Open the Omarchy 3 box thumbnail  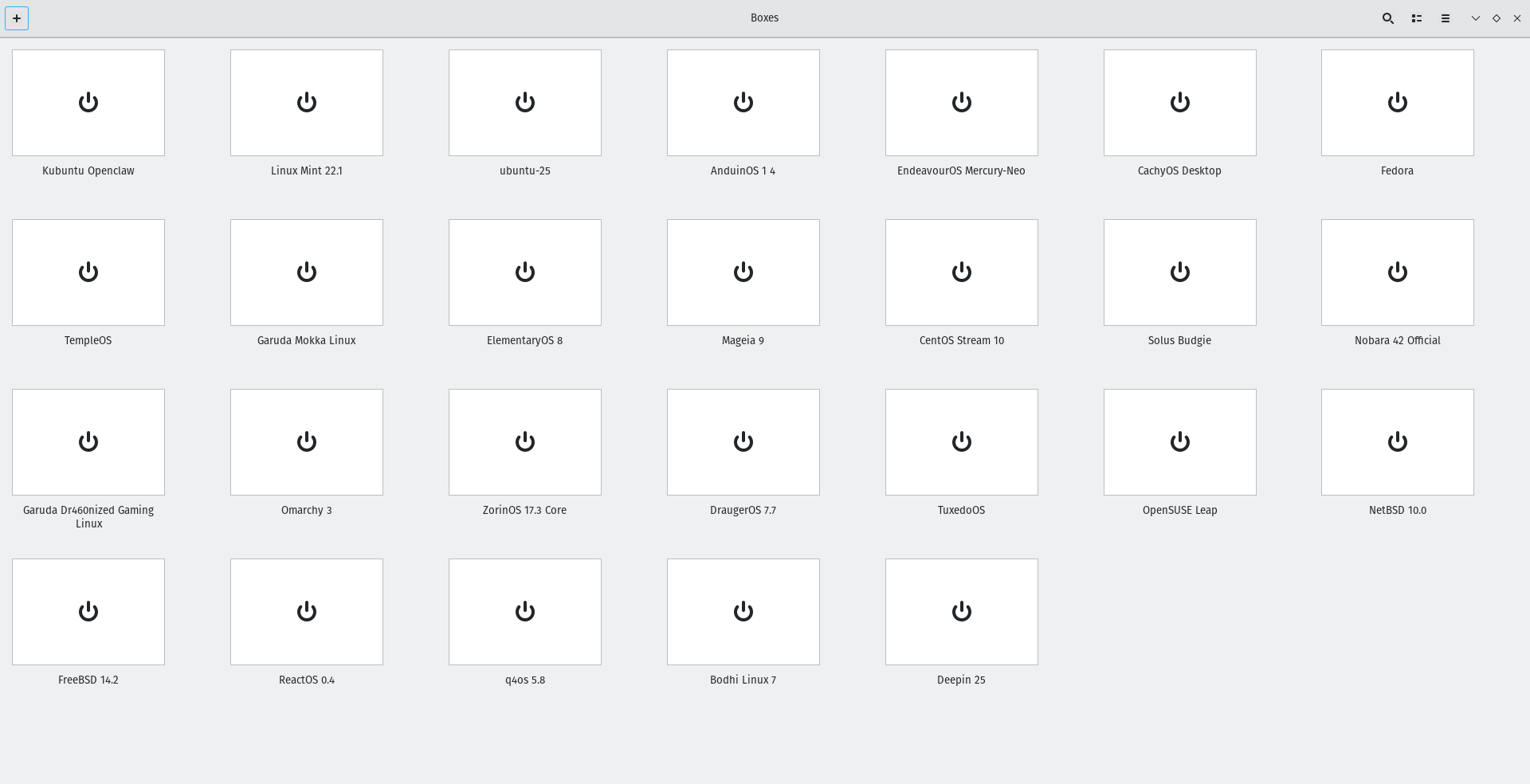click(x=307, y=442)
